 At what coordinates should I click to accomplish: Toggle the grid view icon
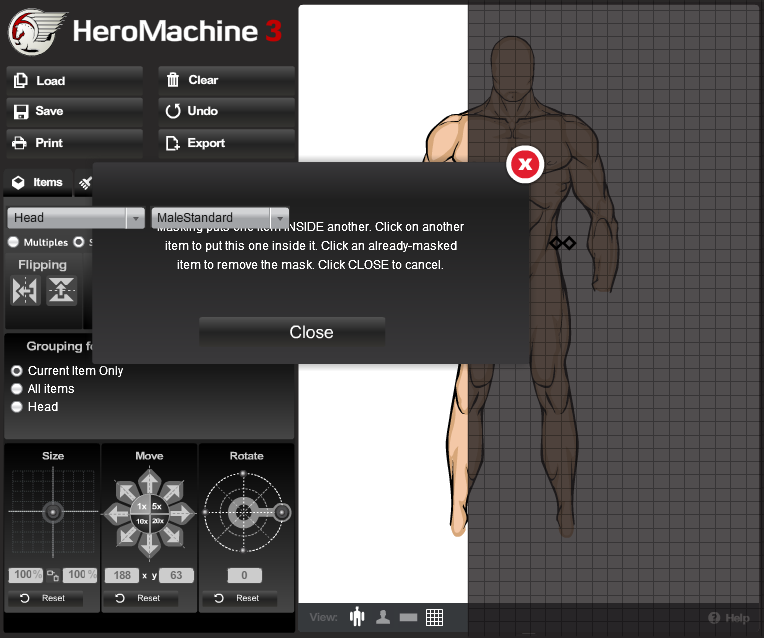(434, 617)
